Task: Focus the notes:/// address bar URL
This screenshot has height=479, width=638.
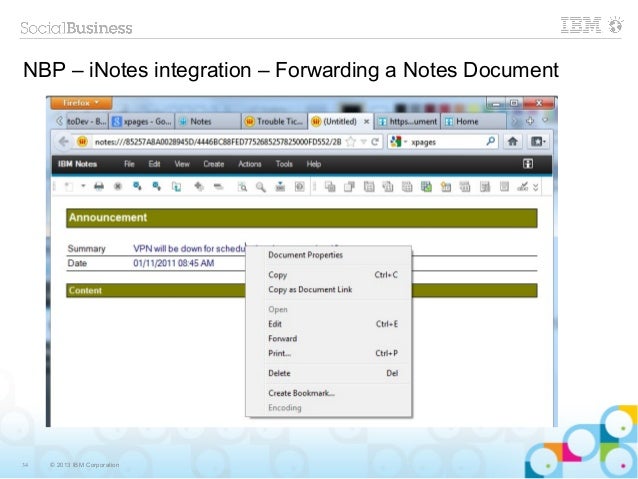Action: click(x=218, y=142)
